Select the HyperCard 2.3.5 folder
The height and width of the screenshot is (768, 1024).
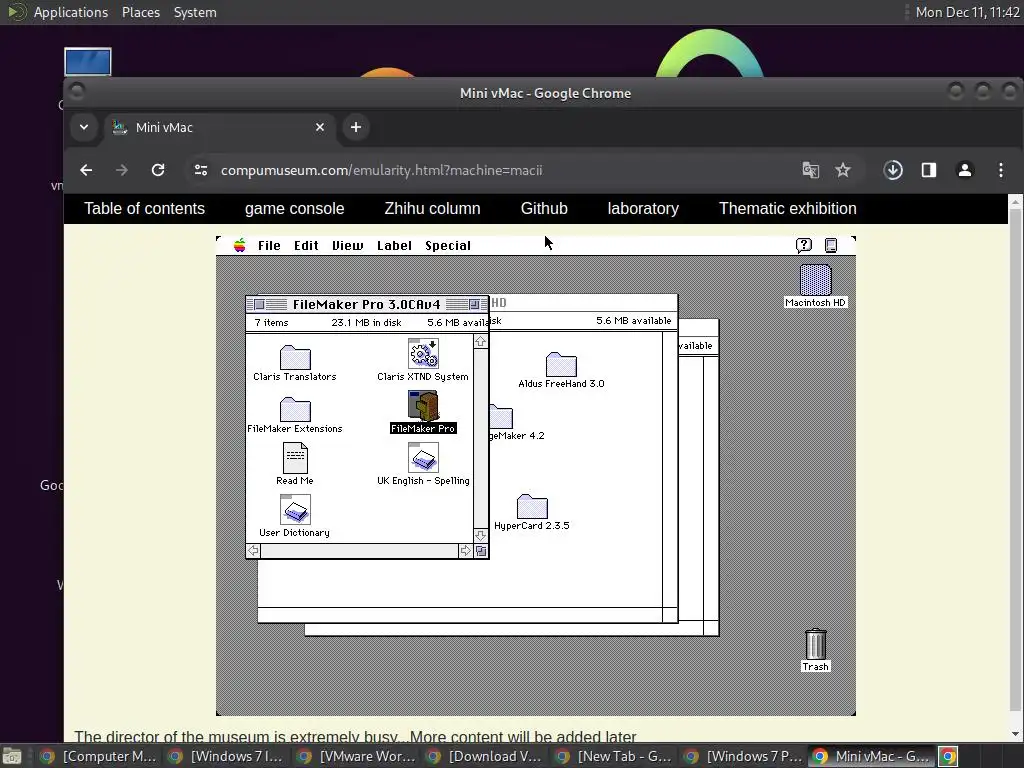click(x=532, y=507)
